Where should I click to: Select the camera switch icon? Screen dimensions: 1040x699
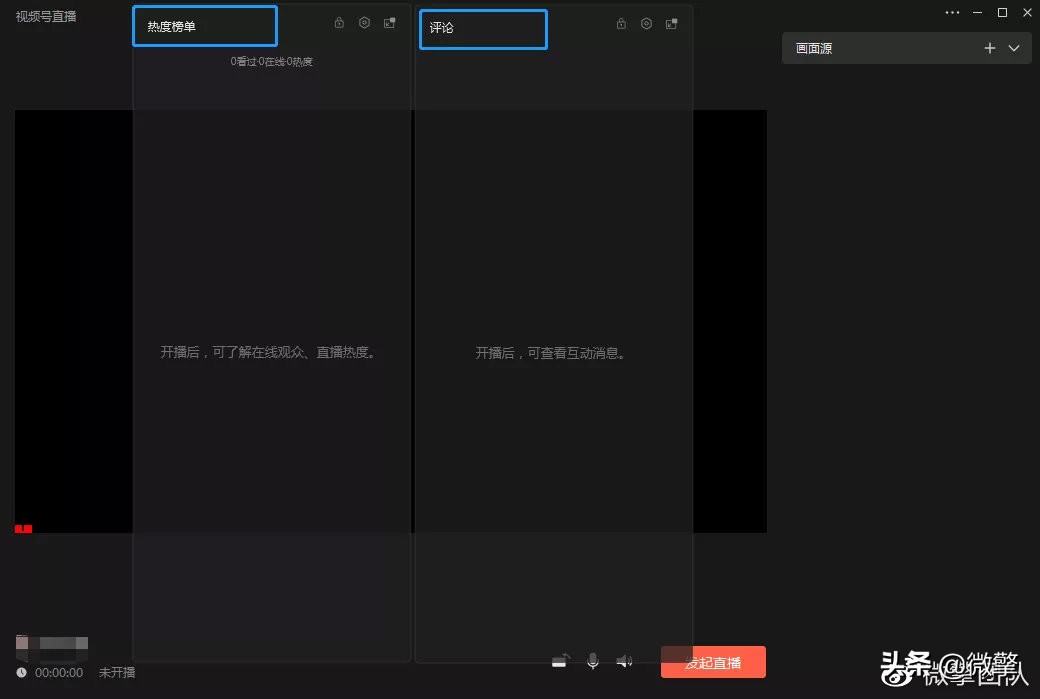pyautogui.click(x=561, y=660)
